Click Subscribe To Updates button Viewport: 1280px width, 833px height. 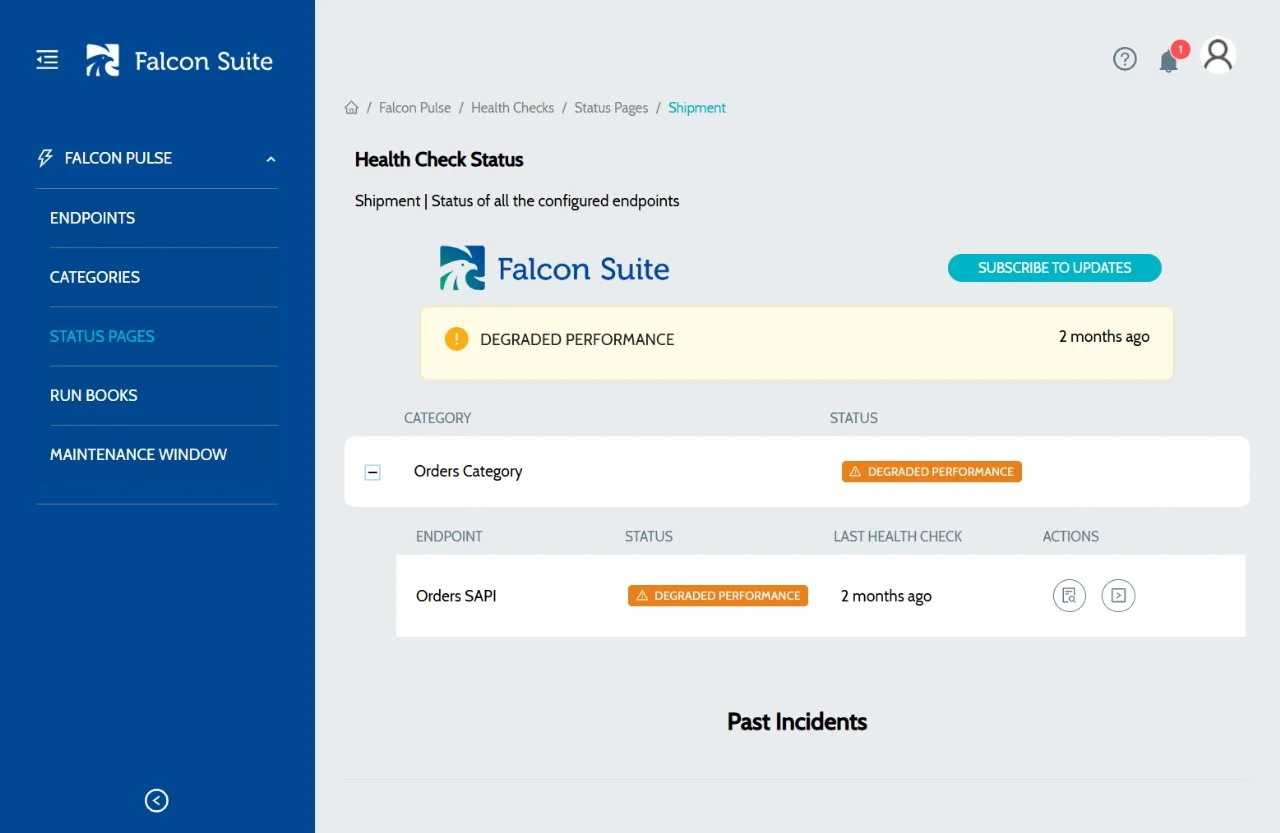point(1054,267)
